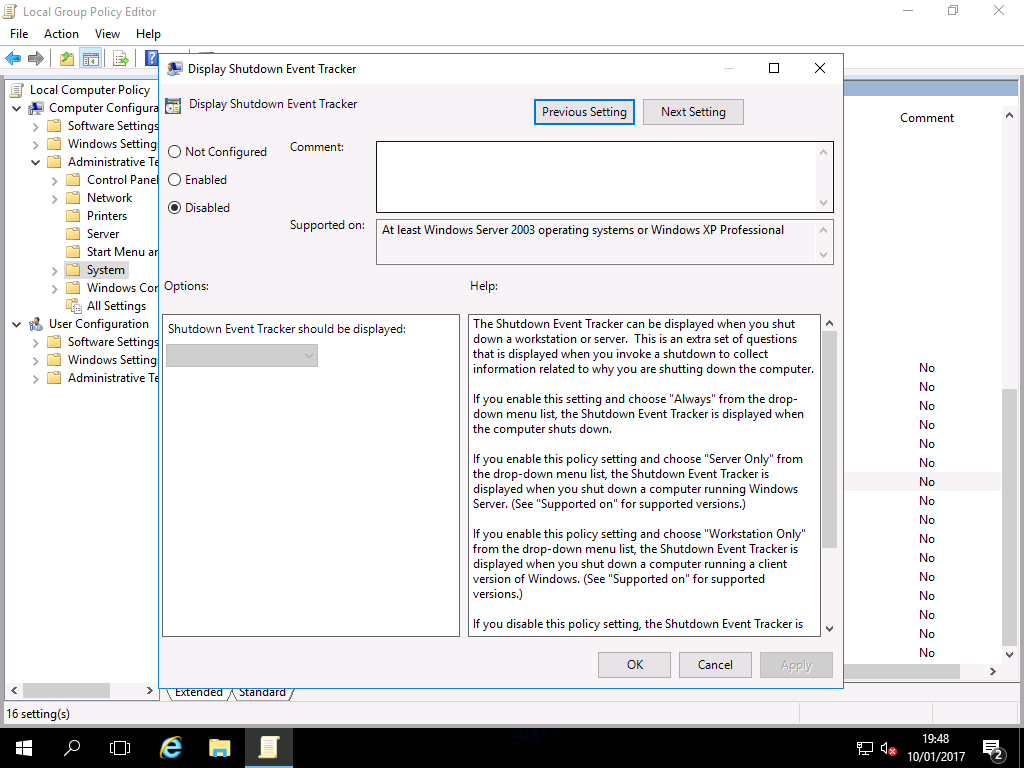This screenshot has height=768, width=1024.
Task: Expand the Control Panel tree node
Action: coord(55,180)
